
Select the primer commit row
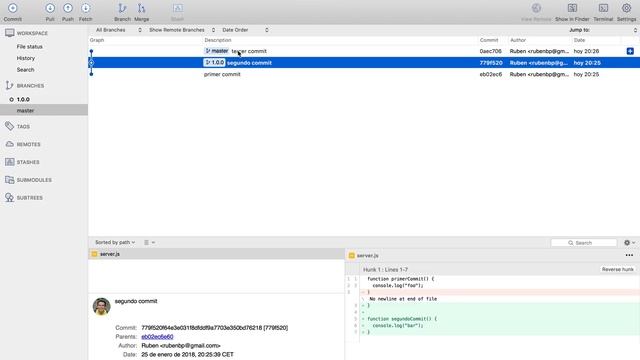pos(364,74)
